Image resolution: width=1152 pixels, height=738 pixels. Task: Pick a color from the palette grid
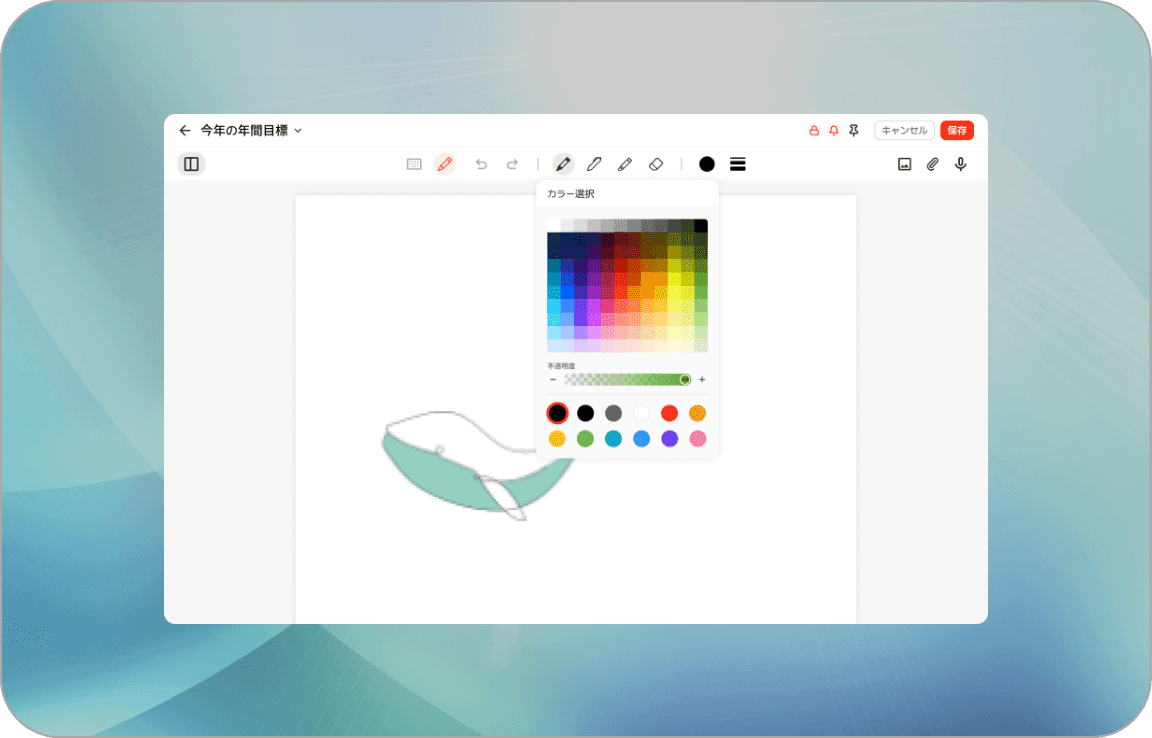[x=627, y=286]
